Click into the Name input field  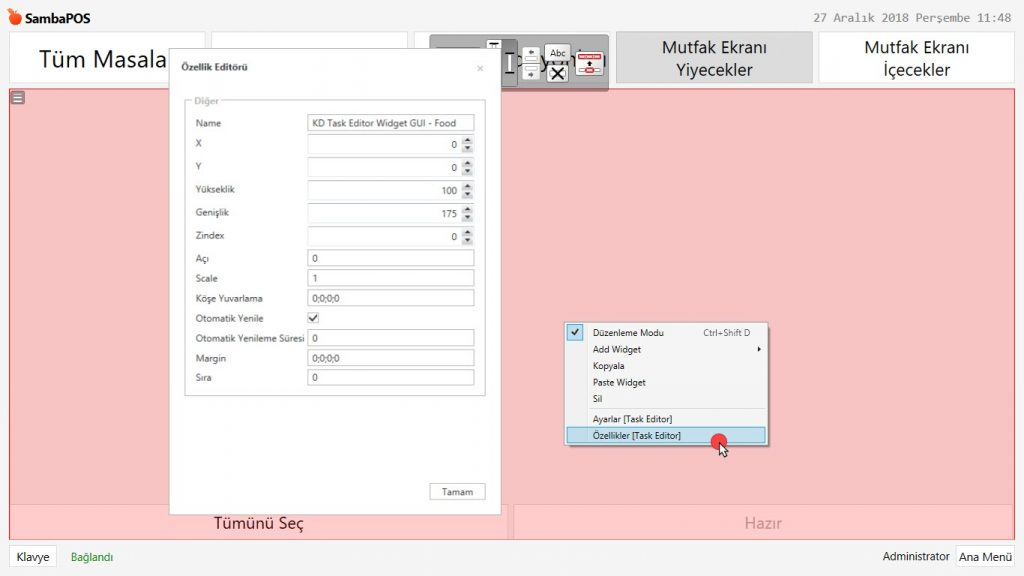pos(390,123)
